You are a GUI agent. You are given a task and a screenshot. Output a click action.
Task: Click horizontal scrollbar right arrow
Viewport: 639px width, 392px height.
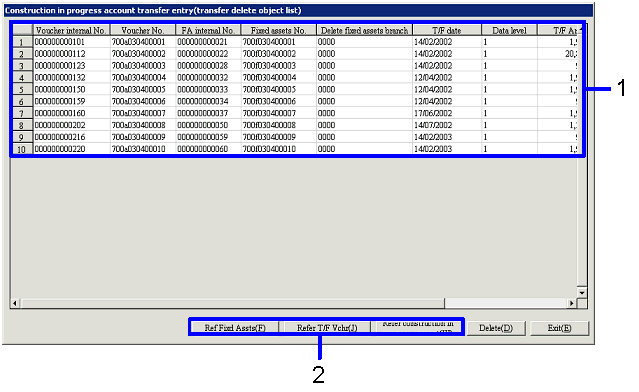click(x=572, y=303)
